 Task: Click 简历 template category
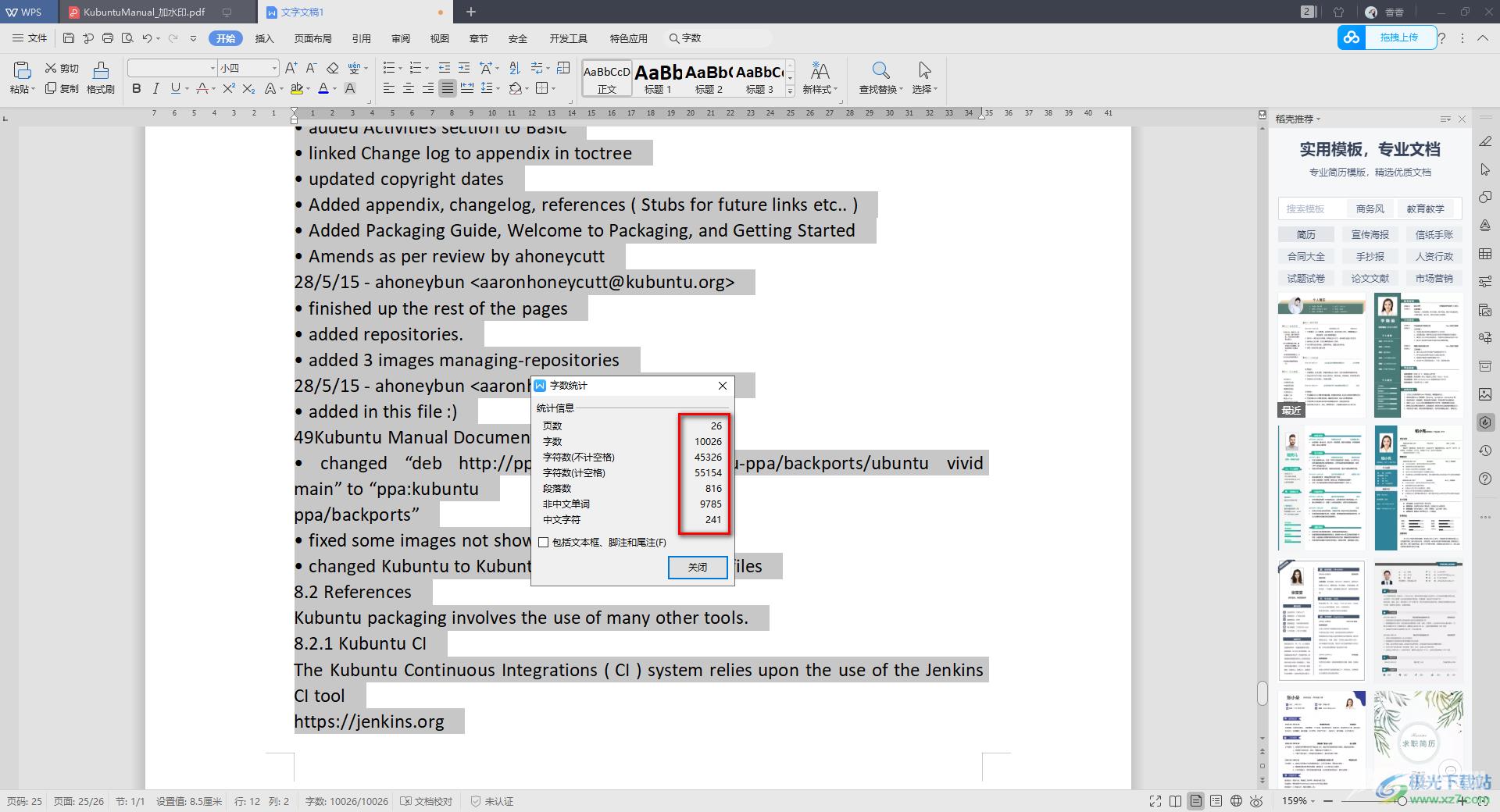point(1306,234)
